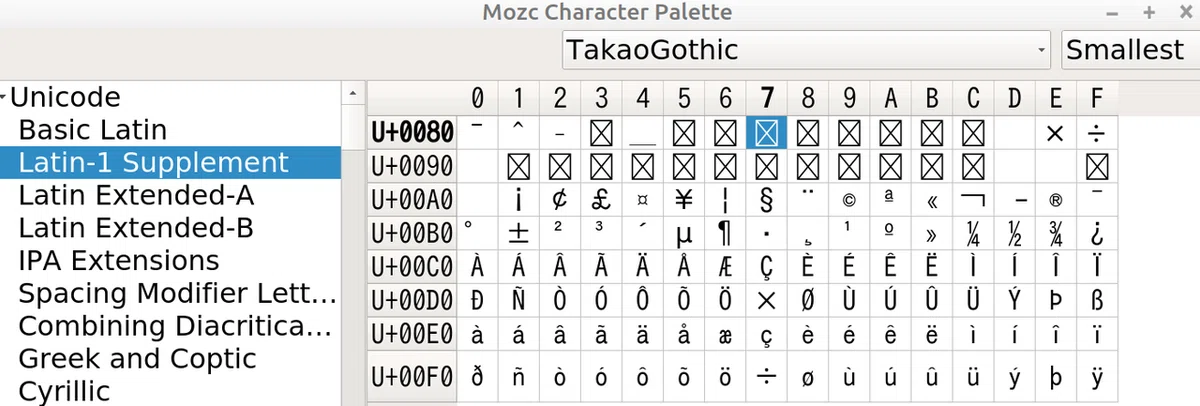Pick the lowercase ð character
Screen dimensions: 1200x406
pos(477,376)
